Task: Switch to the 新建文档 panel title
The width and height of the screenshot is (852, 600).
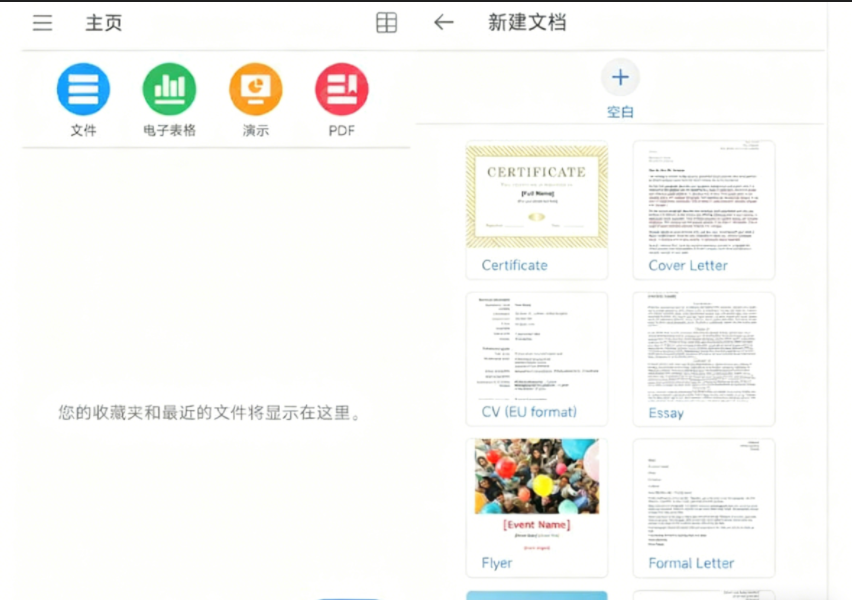Action: click(x=527, y=22)
